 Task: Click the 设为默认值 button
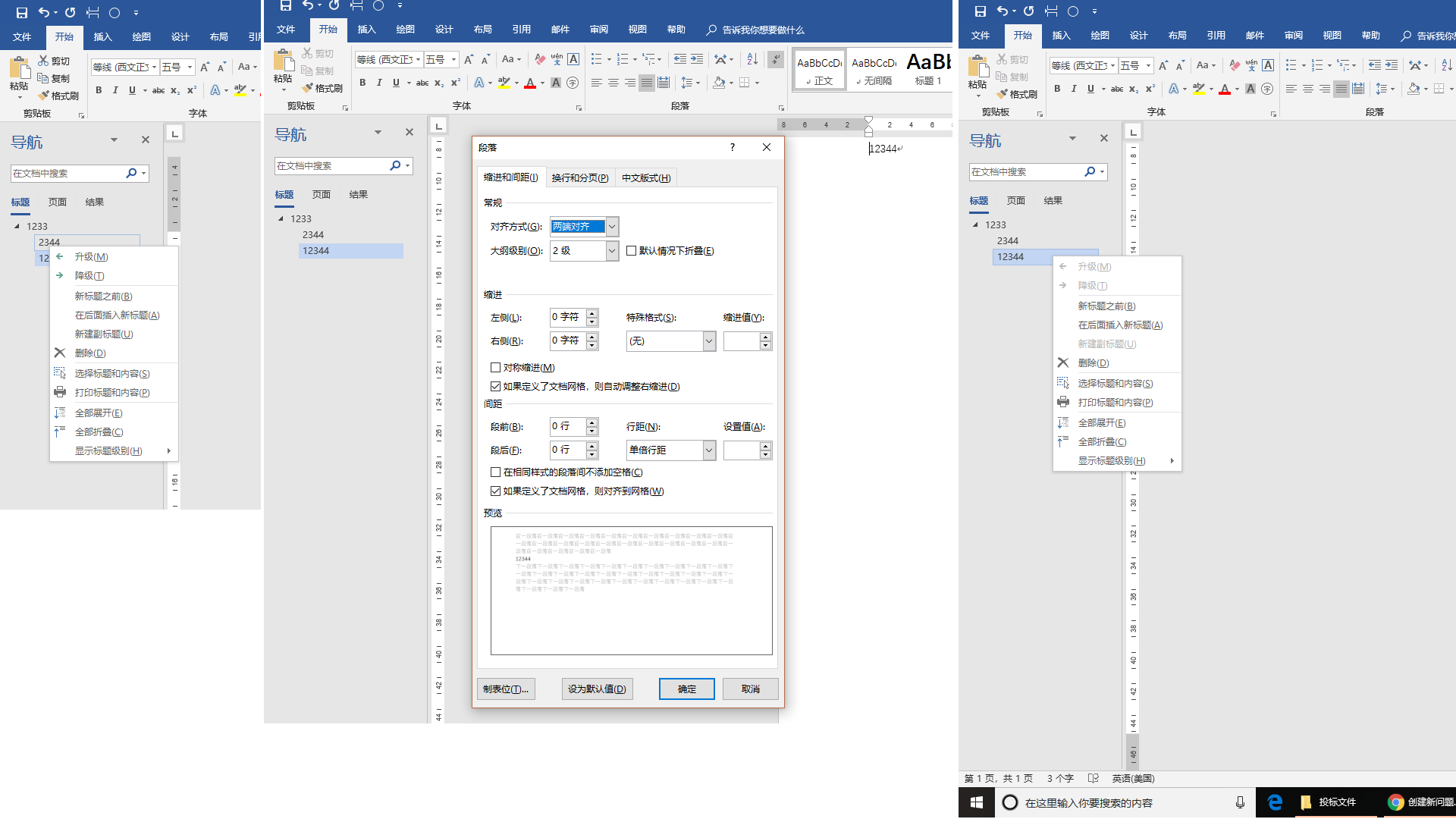[597, 689]
